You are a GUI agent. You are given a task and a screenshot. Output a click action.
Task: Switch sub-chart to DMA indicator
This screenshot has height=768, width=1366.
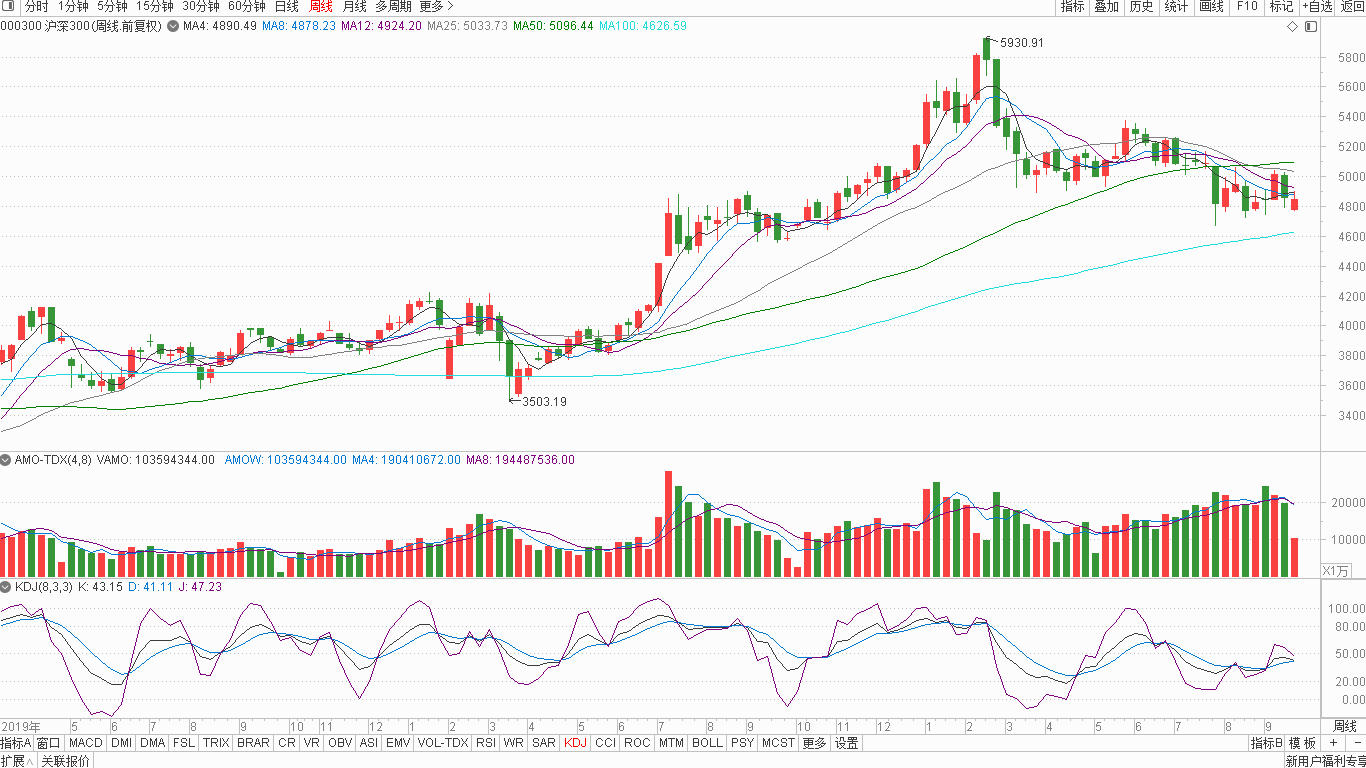[152, 743]
